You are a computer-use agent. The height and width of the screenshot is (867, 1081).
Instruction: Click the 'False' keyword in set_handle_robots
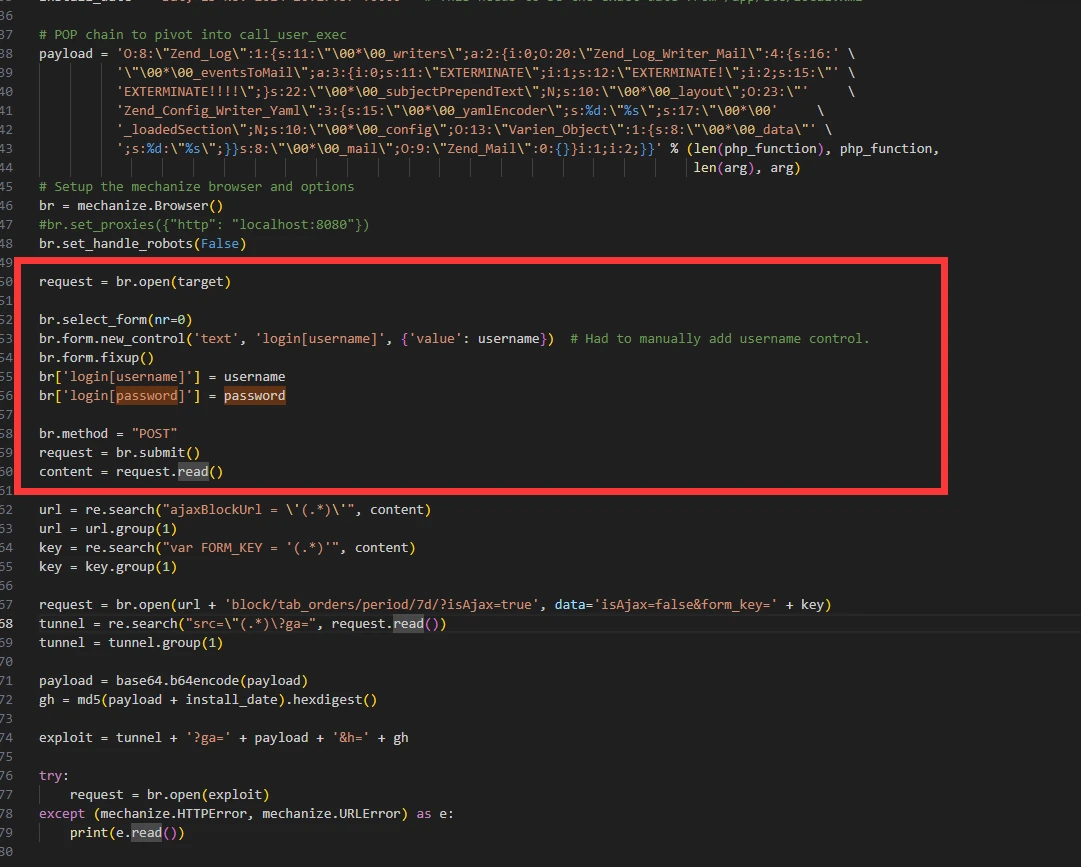click(x=220, y=243)
